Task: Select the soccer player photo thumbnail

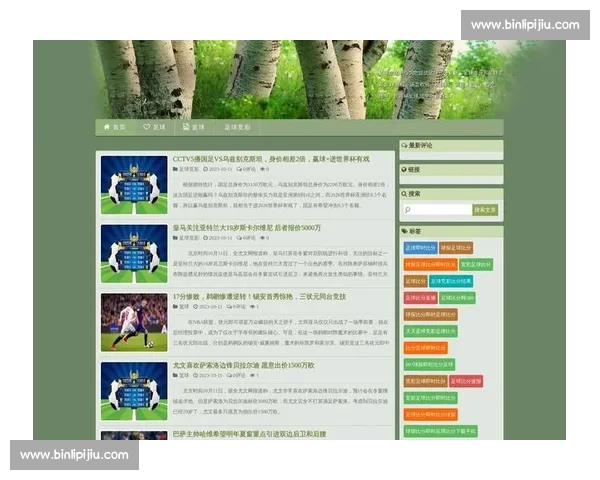Action: [134, 322]
